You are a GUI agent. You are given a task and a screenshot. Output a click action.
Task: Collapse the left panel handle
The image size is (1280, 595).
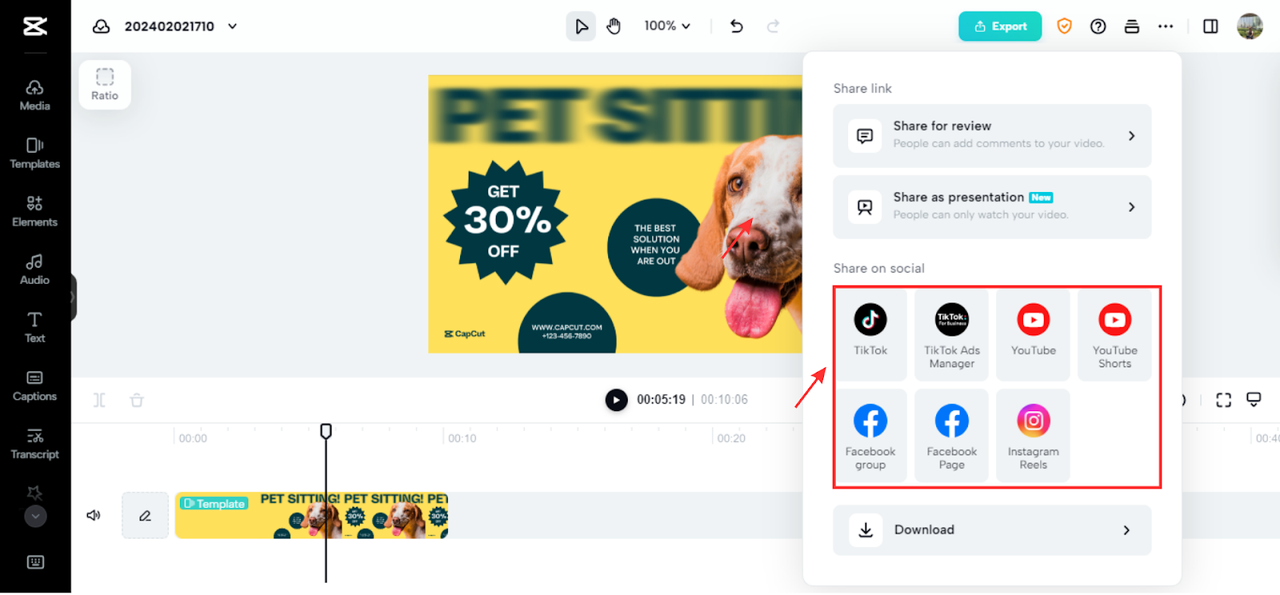pyautogui.click(x=73, y=297)
